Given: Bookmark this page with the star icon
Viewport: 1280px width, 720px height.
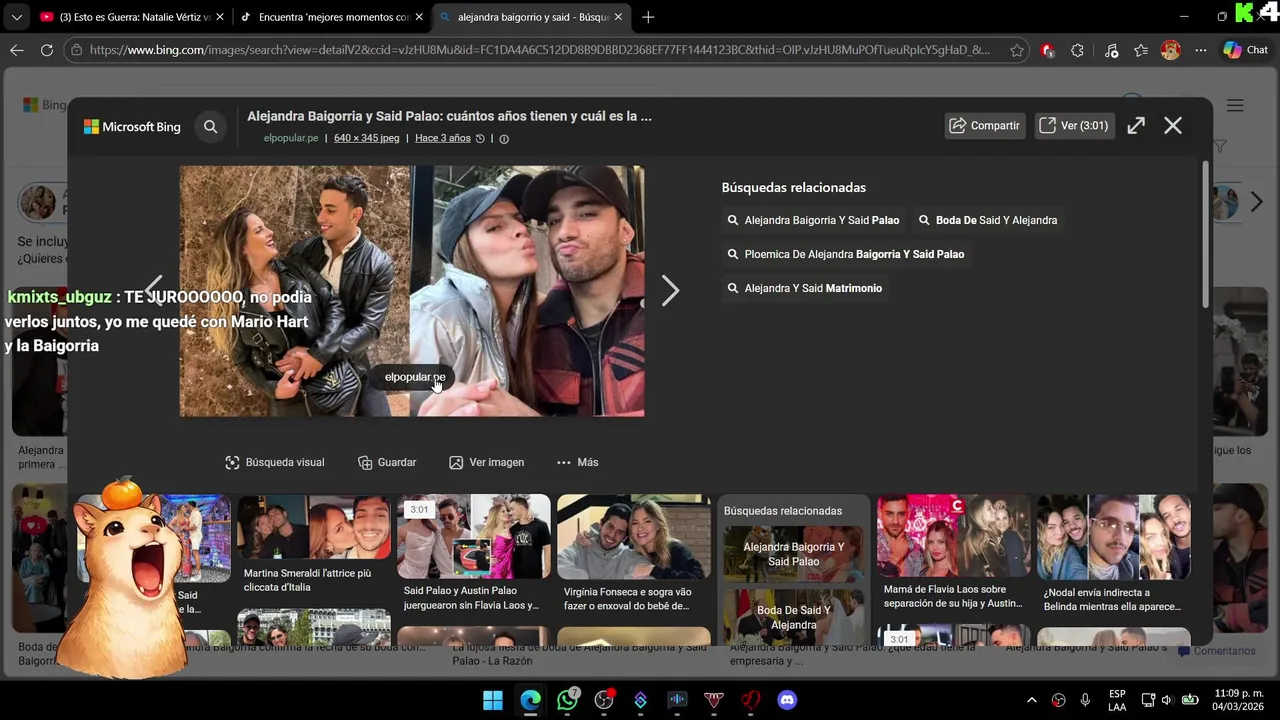Looking at the screenshot, I should 1017,50.
